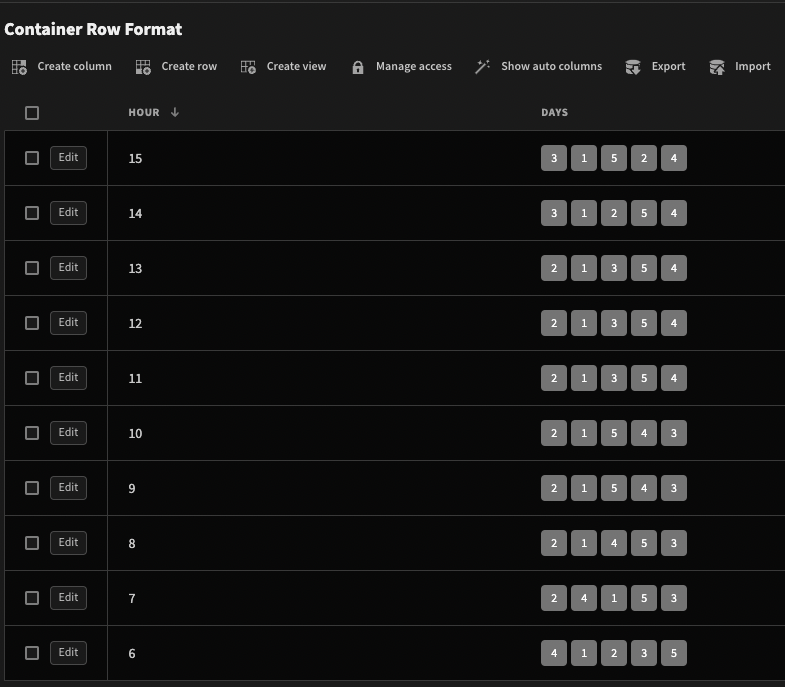Click day chip 1 in hour 12 row

click(584, 323)
